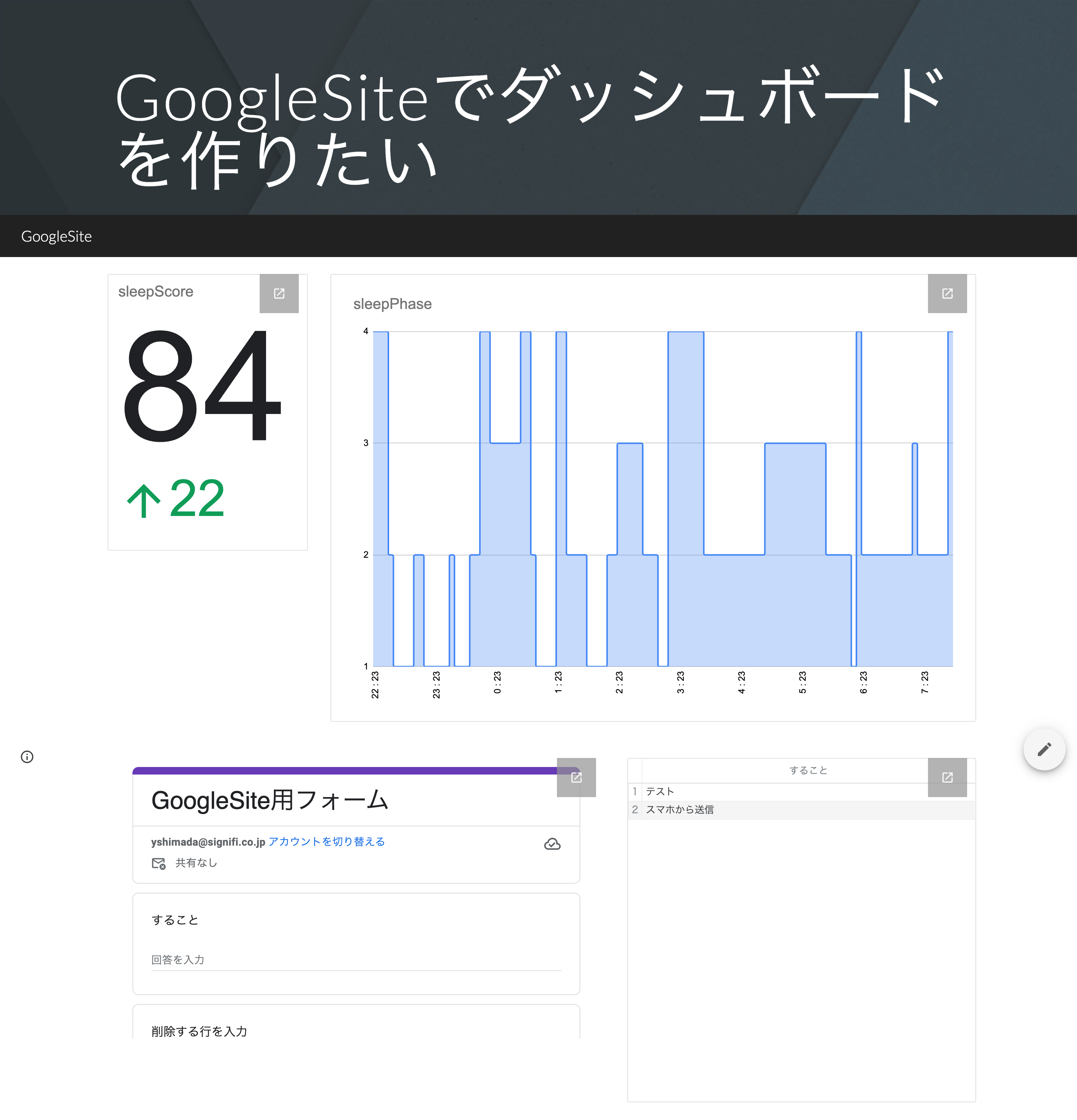1077x1120 pixels.
Task: Click the mail not-shared icon
Action: tap(158, 863)
